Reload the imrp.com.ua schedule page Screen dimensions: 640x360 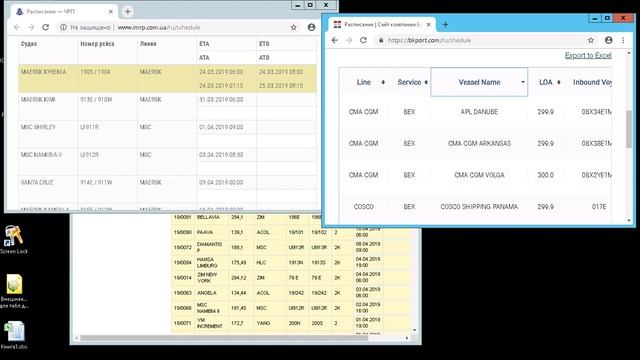coord(46,27)
